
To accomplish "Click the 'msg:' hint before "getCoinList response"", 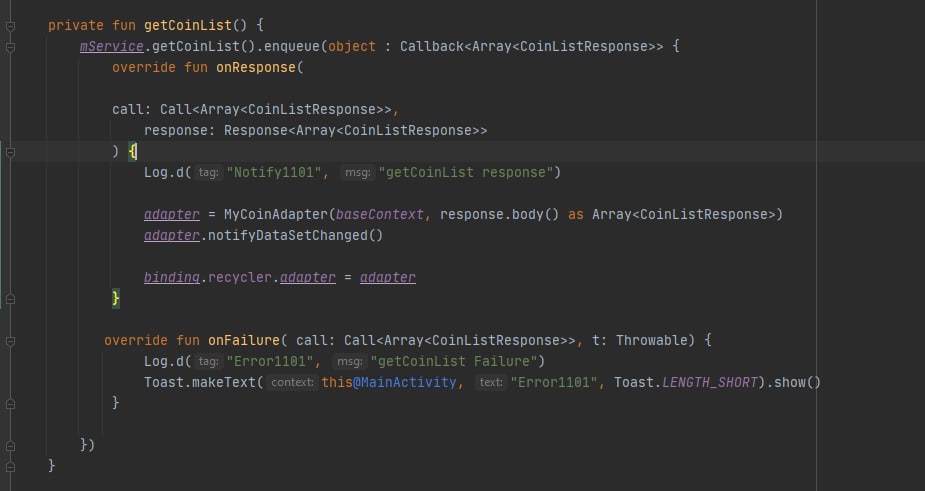I will (357, 172).
